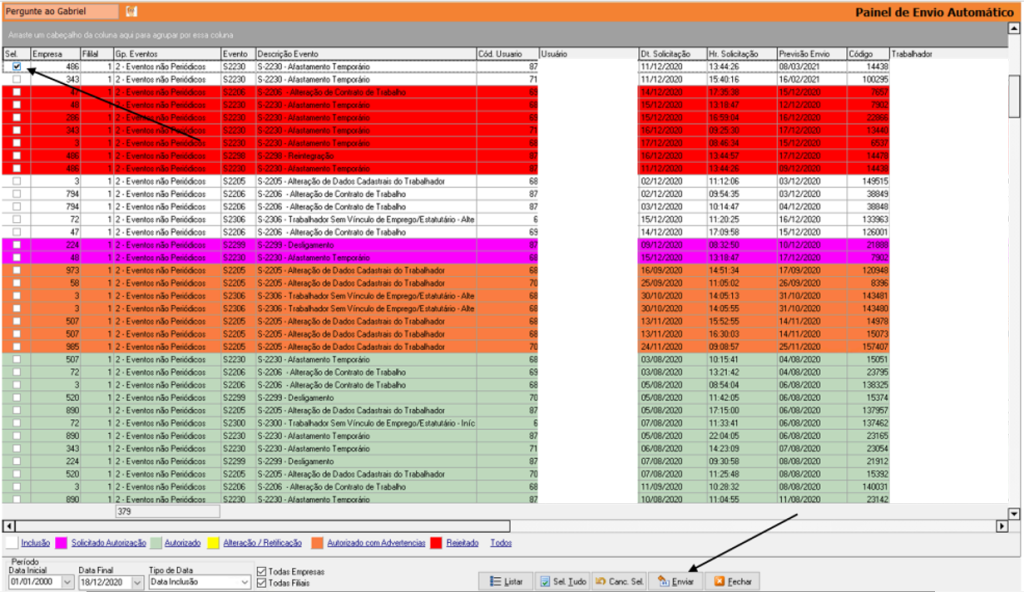Click the S-2300 Trabalhador Sem Vínculo description cell

tap(366, 423)
